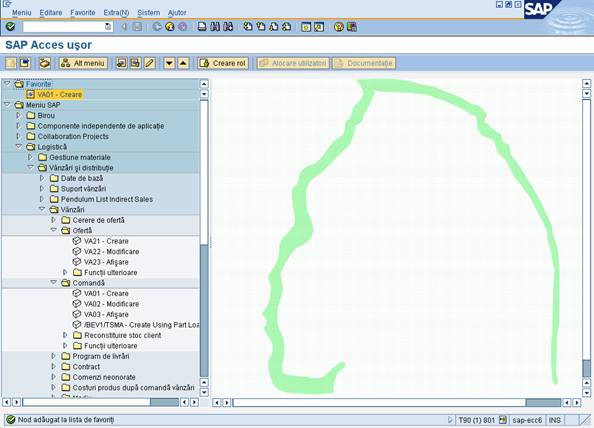Open the Extra(N) menu

click(116, 12)
